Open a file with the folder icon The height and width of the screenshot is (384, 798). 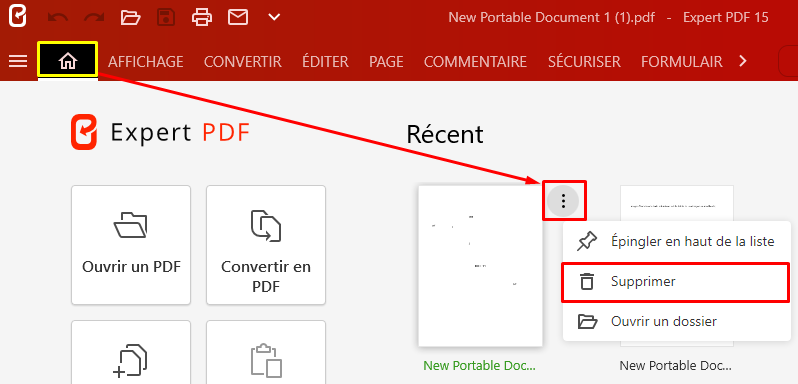click(x=130, y=18)
